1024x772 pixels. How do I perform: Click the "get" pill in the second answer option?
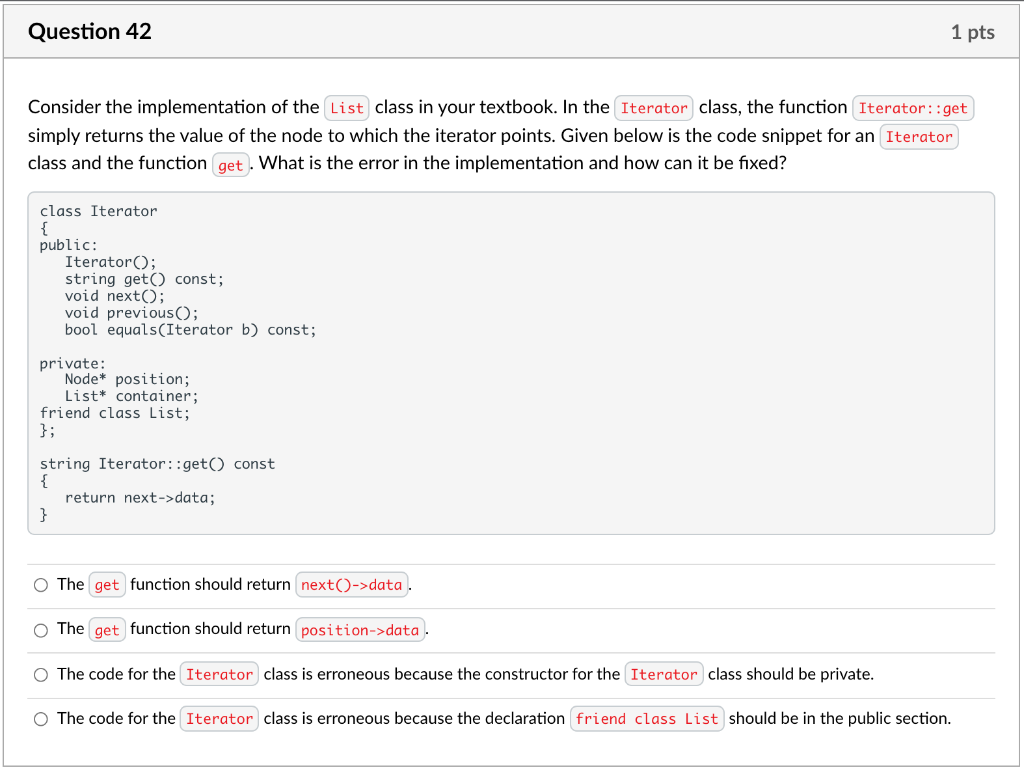click(x=107, y=629)
